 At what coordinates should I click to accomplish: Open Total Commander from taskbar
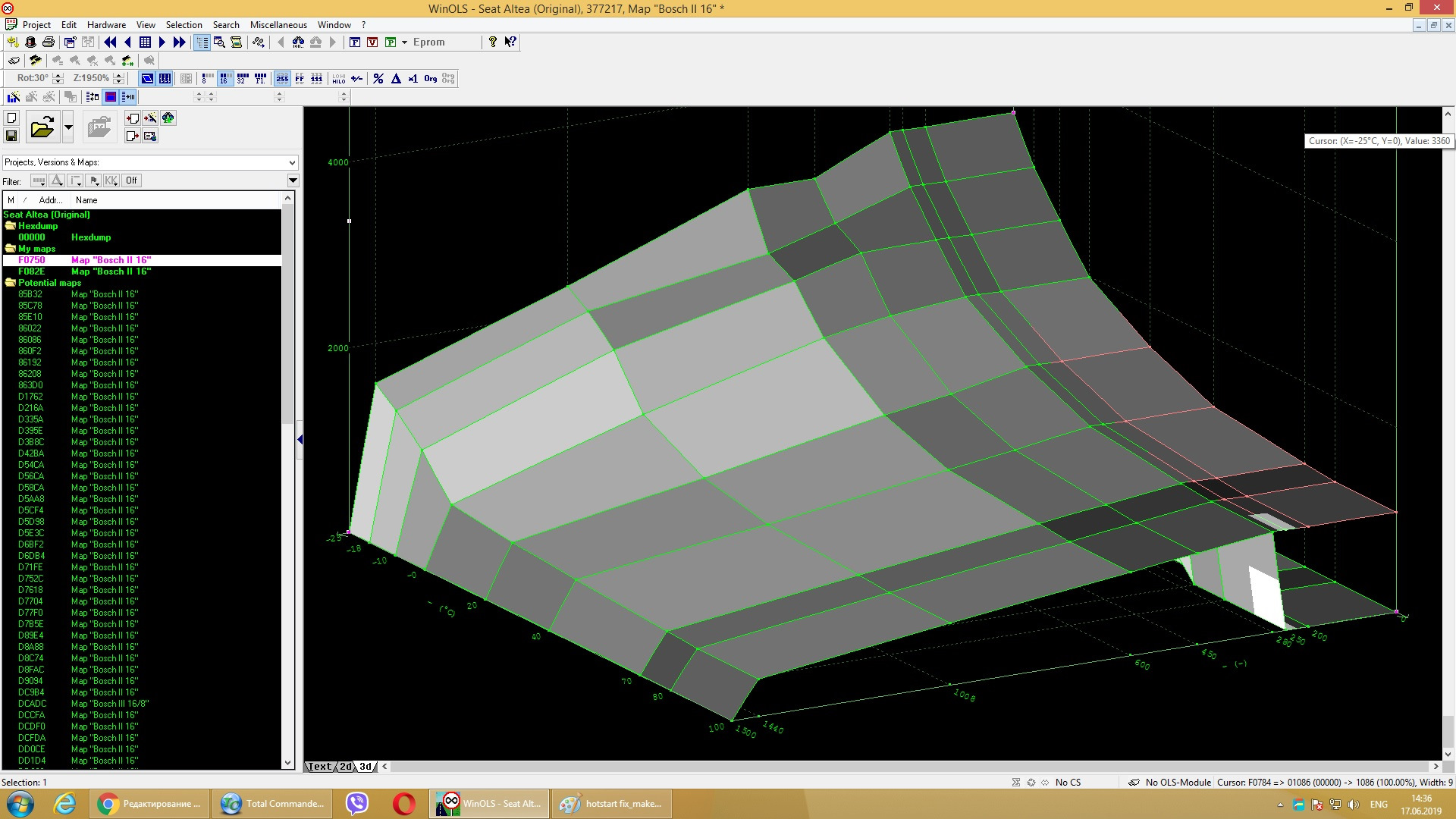[273, 804]
